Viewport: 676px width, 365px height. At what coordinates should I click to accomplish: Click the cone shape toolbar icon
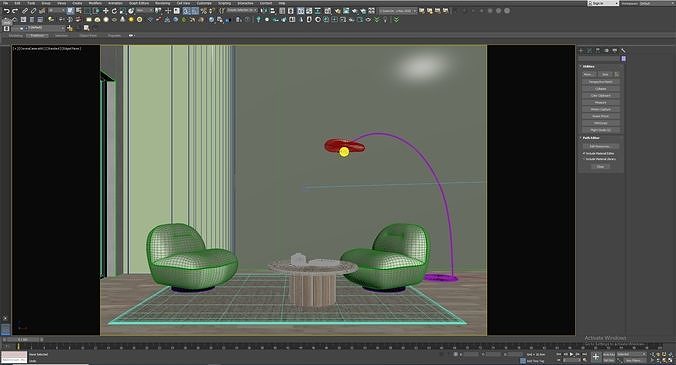(x=122, y=20)
